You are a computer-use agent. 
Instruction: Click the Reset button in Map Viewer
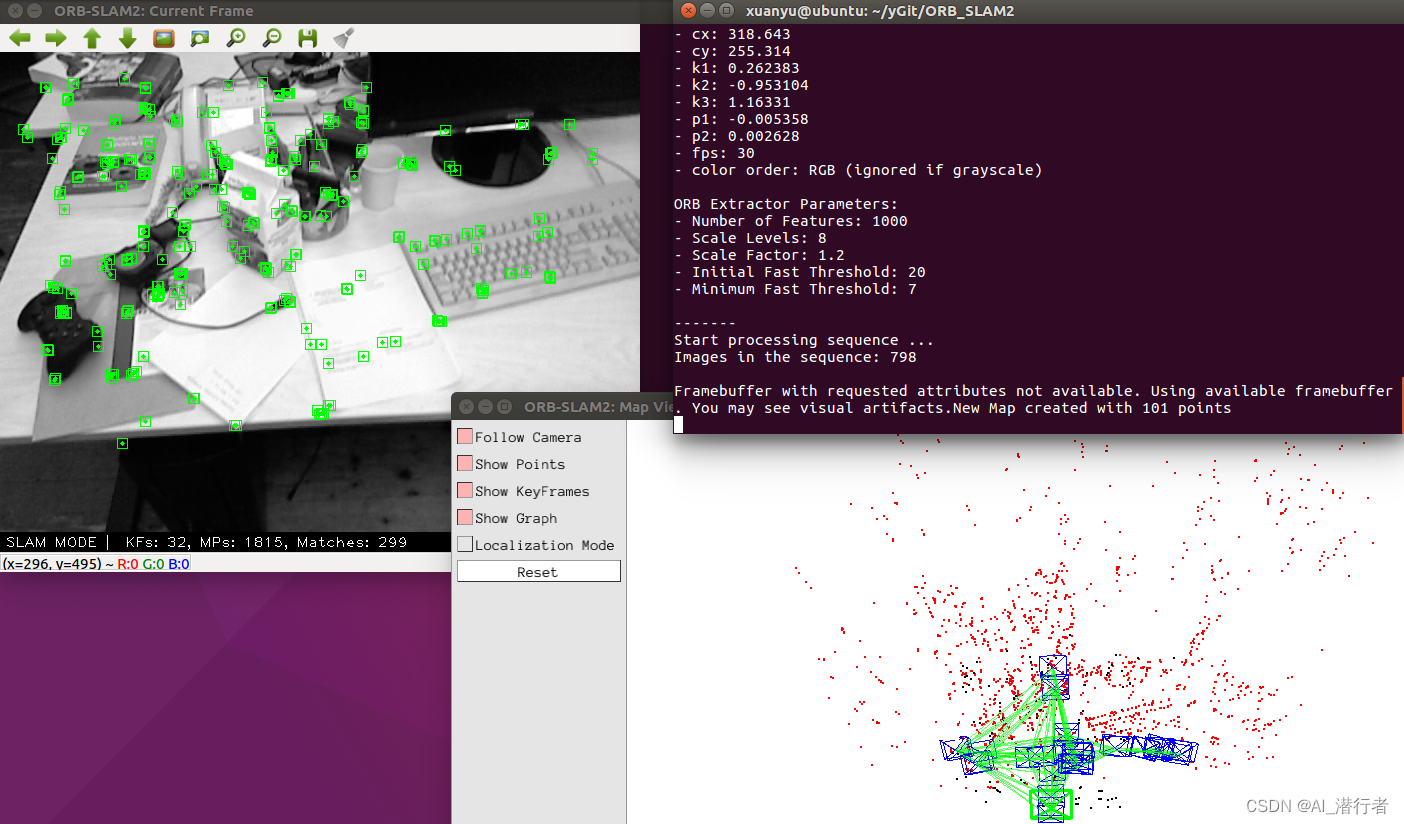(538, 572)
